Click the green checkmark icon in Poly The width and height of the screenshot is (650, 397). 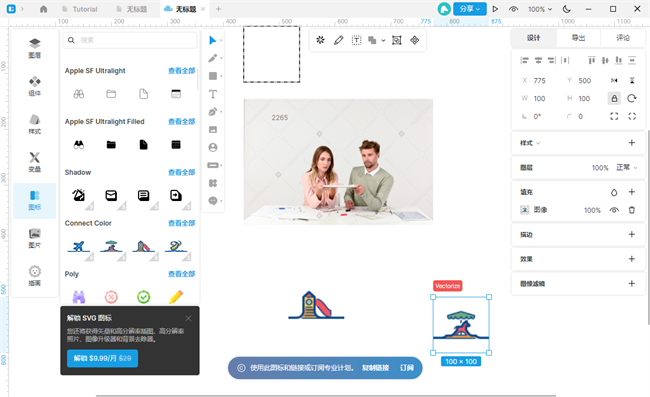point(143,297)
